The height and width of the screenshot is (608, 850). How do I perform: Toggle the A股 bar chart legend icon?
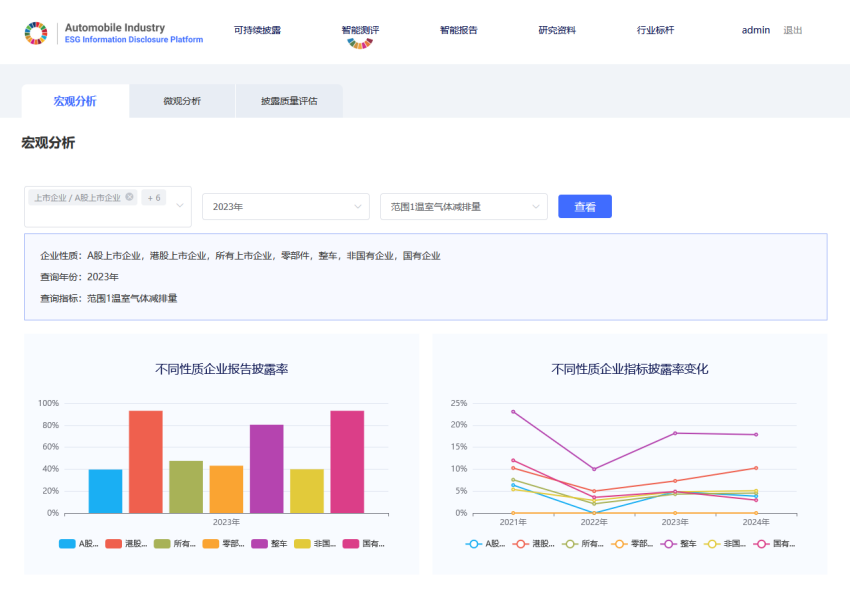(x=68, y=544)
